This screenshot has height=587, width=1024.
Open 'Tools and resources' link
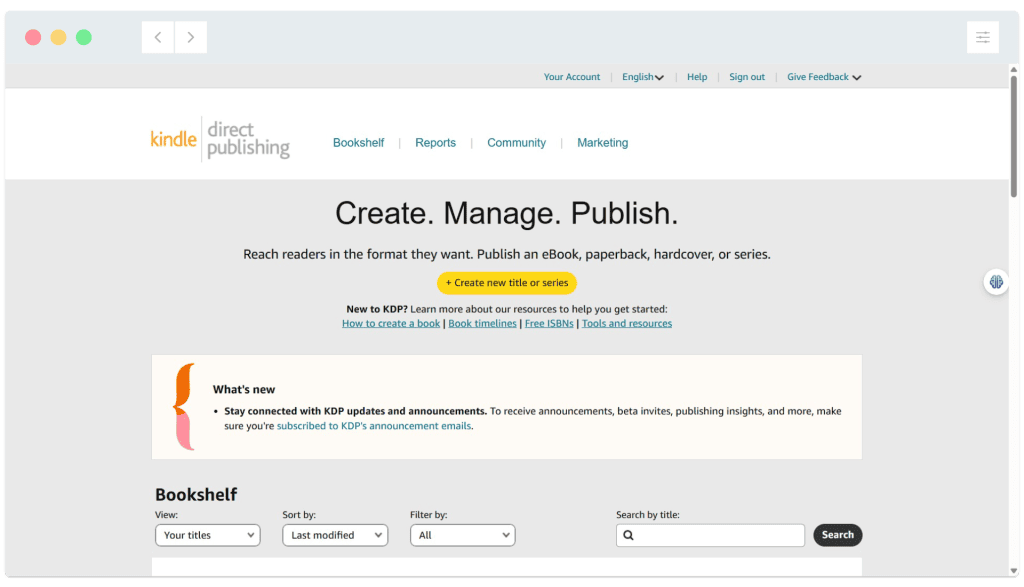click(x=627, y=323)
